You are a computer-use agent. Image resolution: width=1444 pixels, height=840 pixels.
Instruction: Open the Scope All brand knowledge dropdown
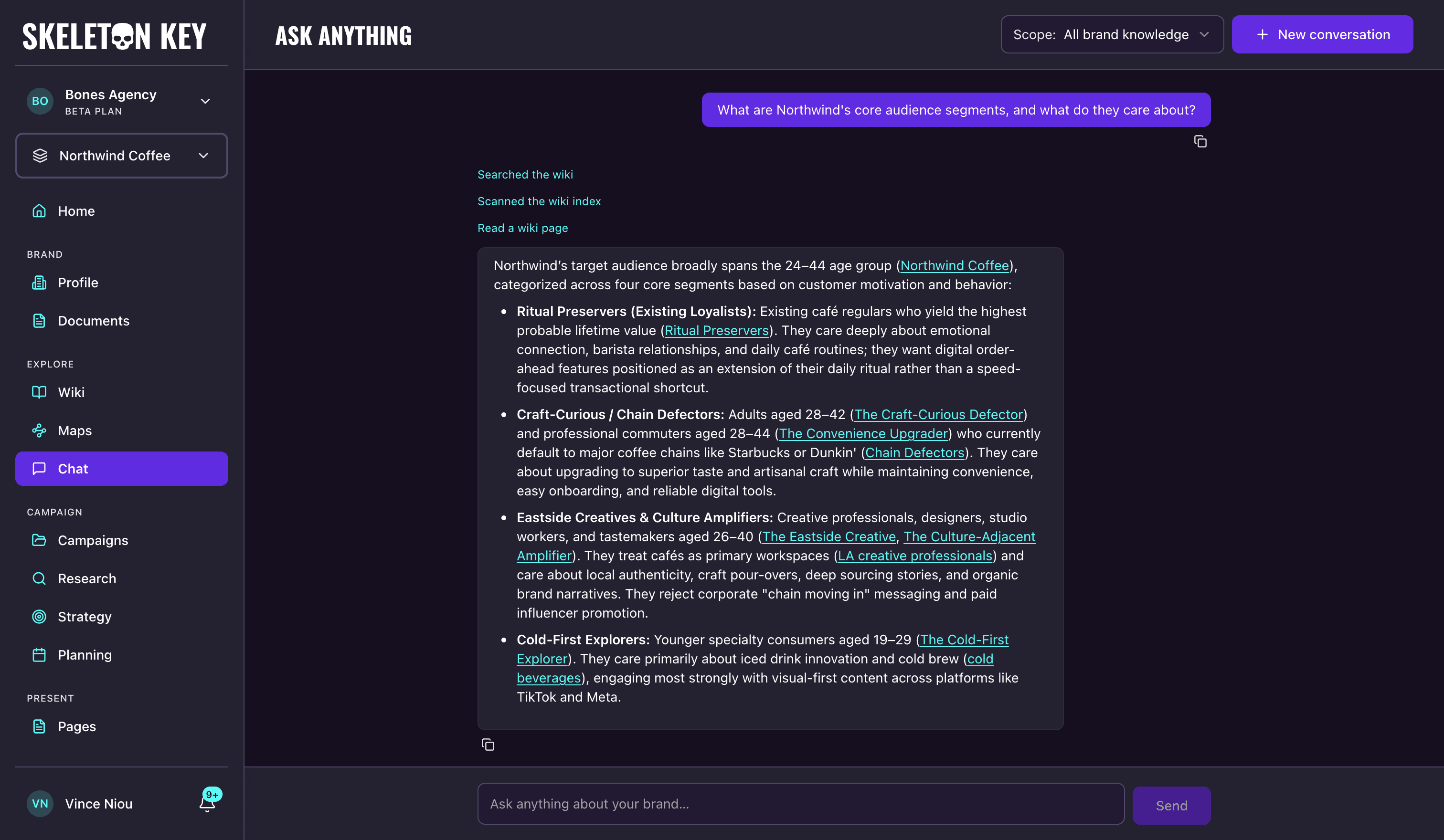tap(1112, 34)
